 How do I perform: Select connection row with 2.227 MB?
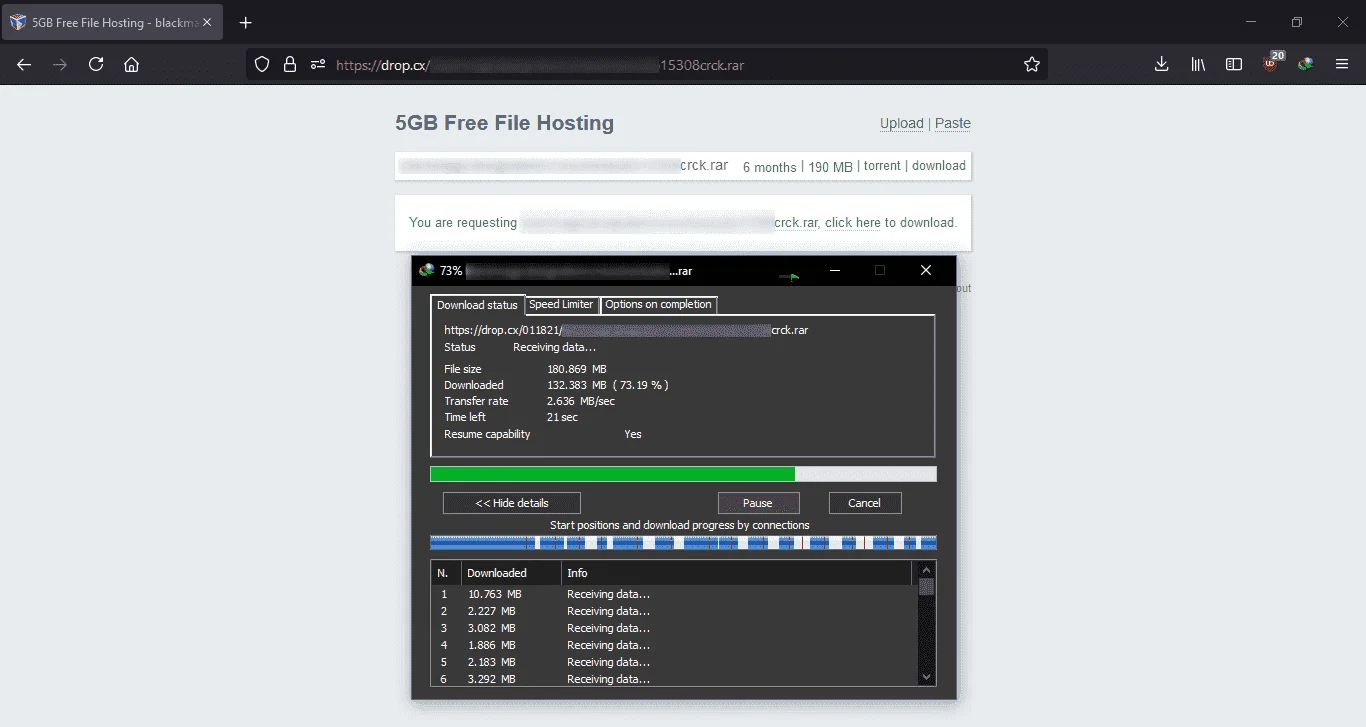point(675,611)
